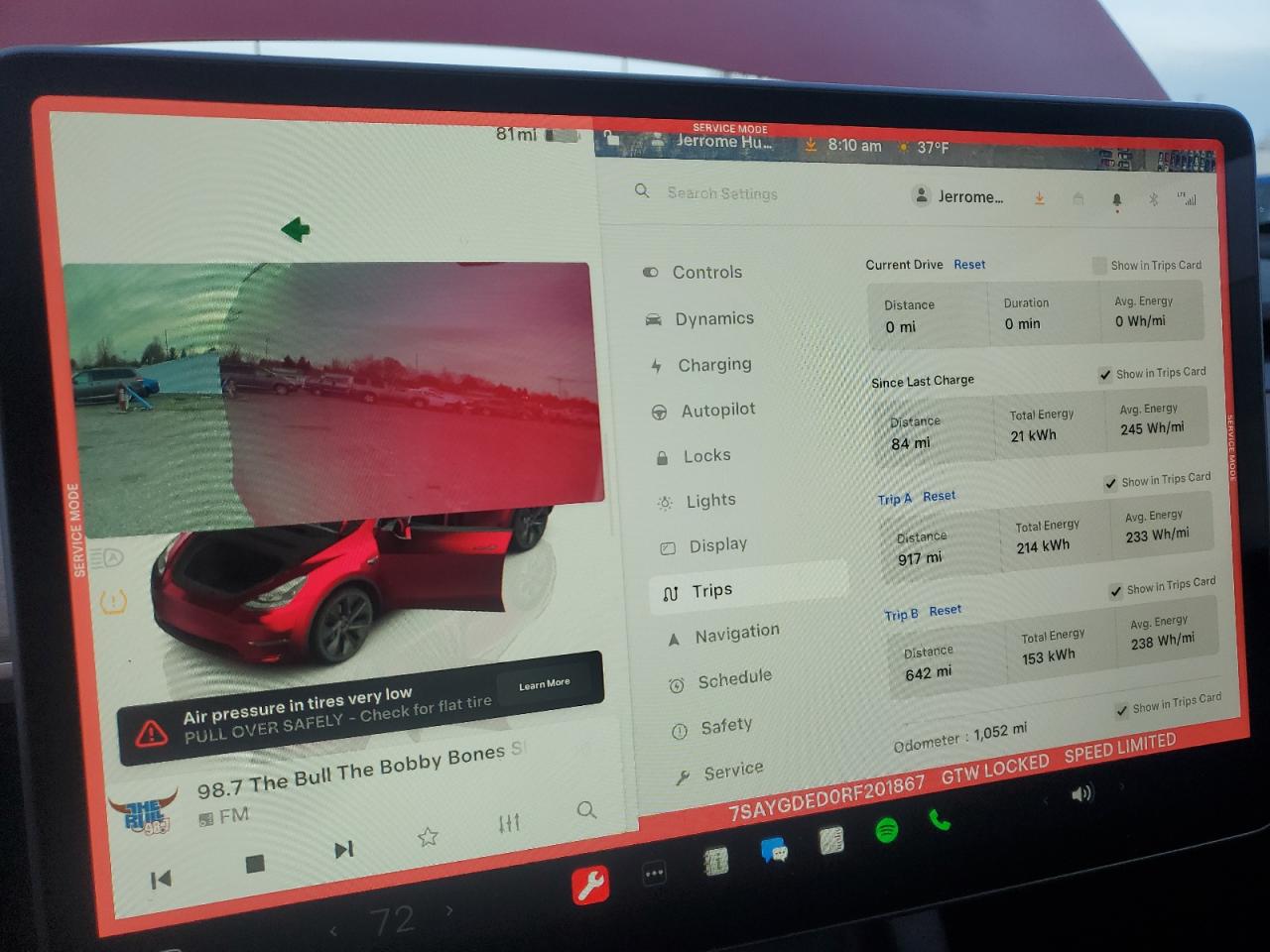Image resolution: width=1270 pixels, height=952 pixels.
Task: Open the notifications bell icon
Action: point(1117,199)
